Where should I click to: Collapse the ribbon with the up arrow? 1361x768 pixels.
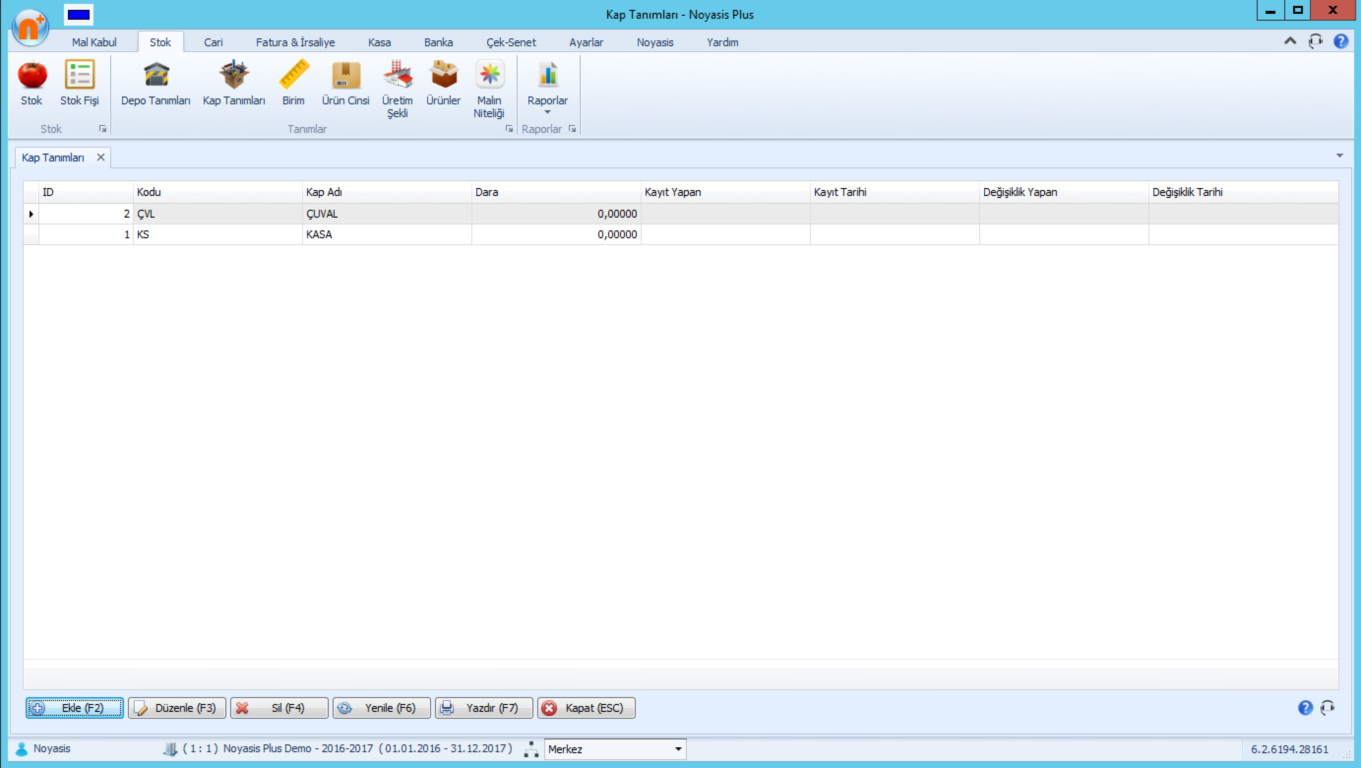coord(1290,42)
